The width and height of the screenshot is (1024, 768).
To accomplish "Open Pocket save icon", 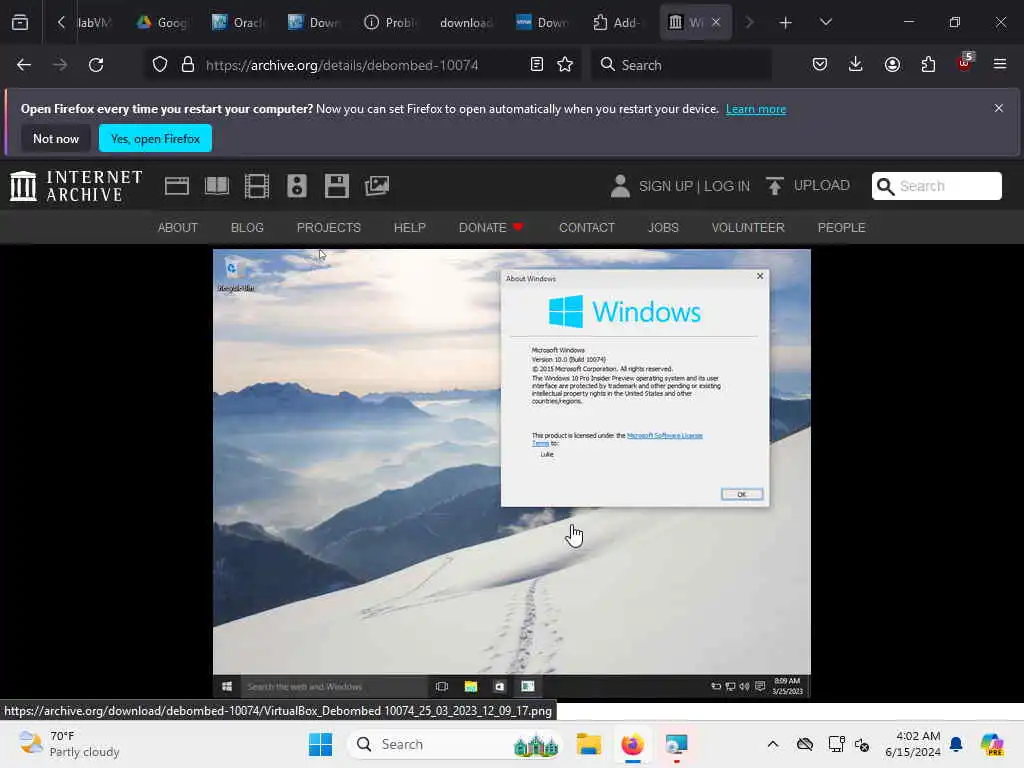I will tap(820, 64).
